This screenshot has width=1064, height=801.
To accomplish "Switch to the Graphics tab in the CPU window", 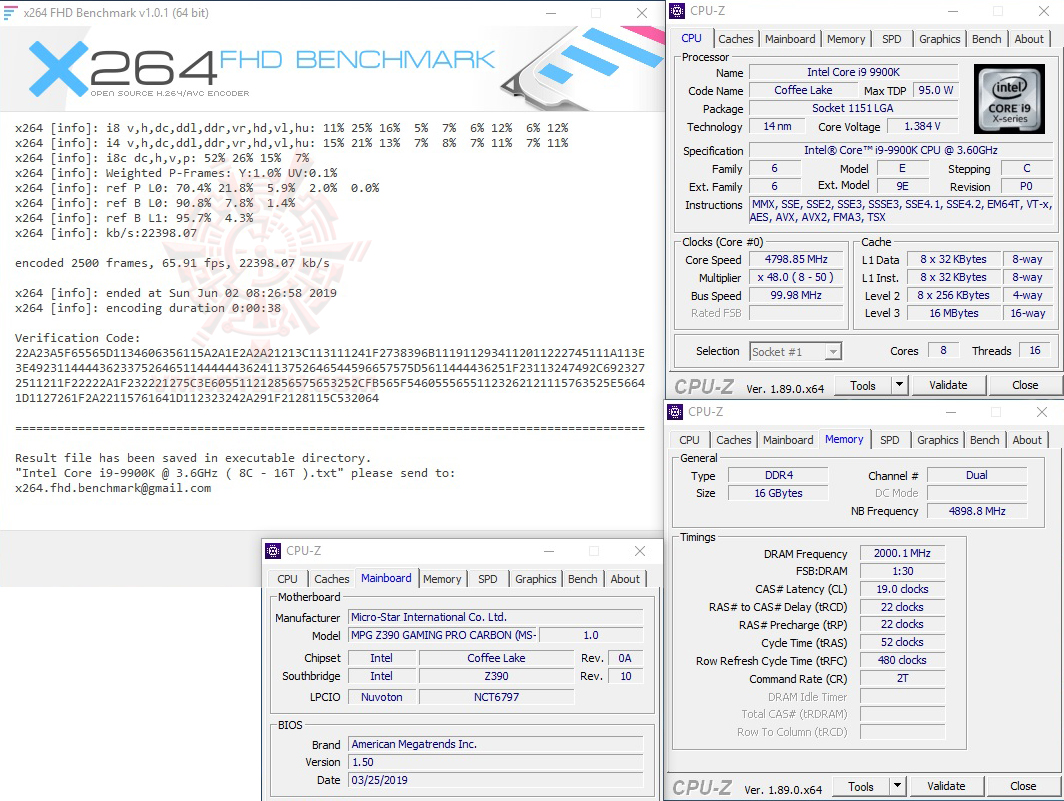I will pyautogui.click(x=939, y=38).
